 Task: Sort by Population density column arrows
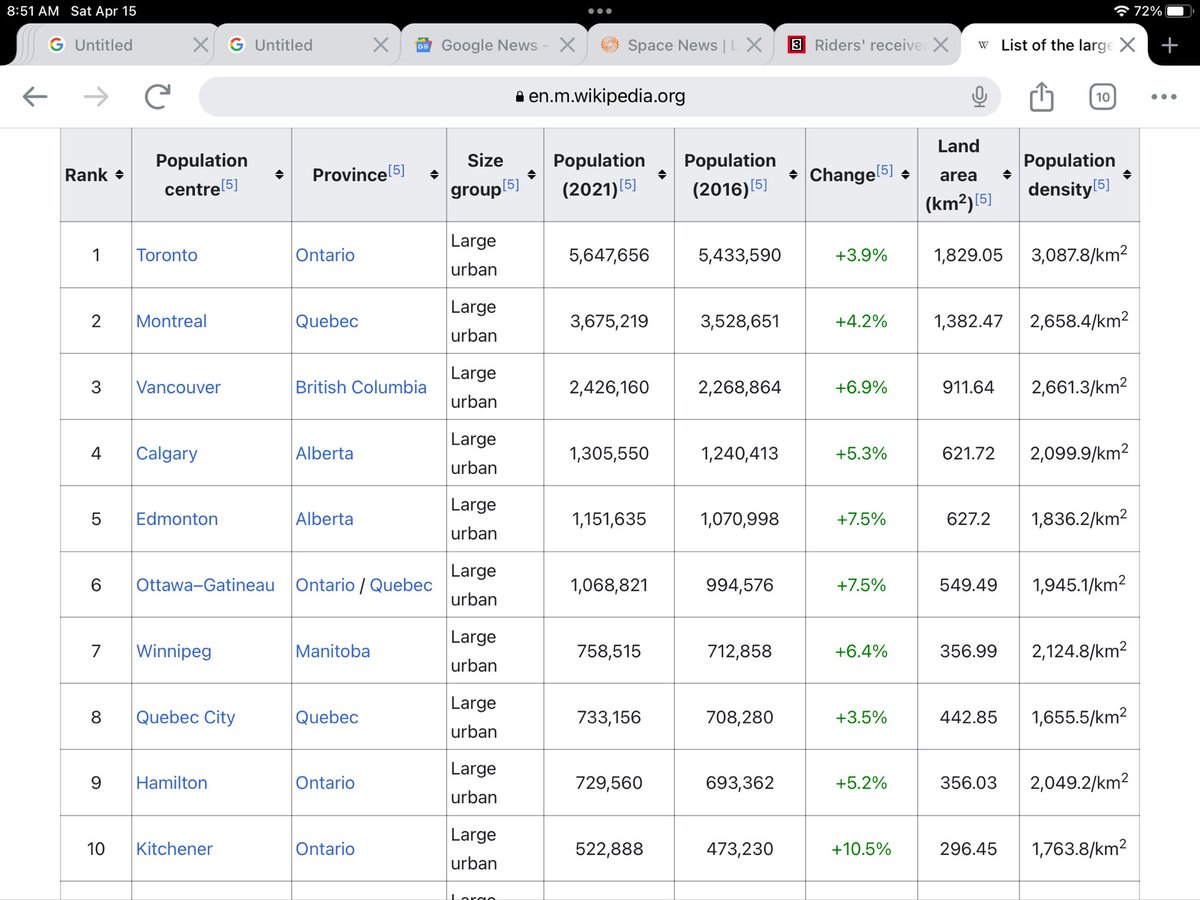click(1127, 175)
